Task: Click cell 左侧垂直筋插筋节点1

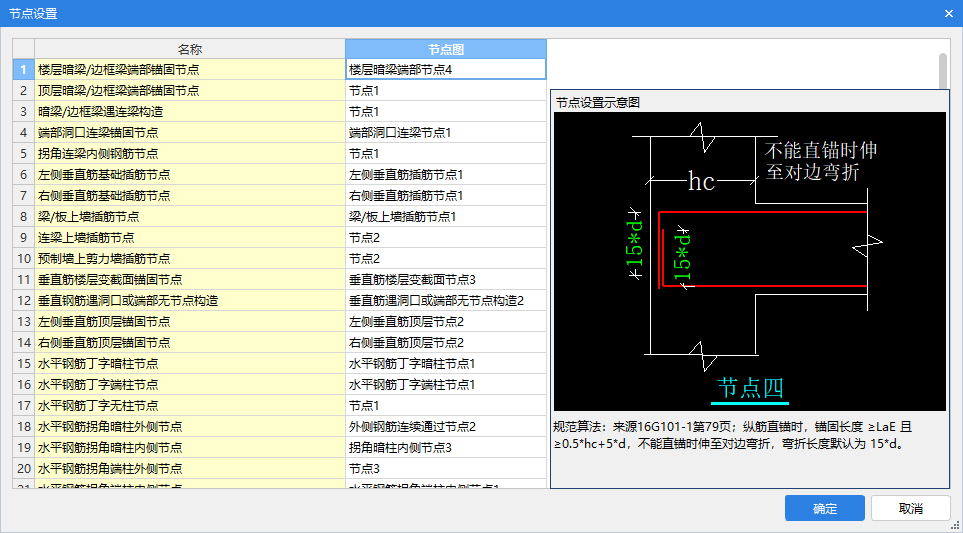Action: 446,175
